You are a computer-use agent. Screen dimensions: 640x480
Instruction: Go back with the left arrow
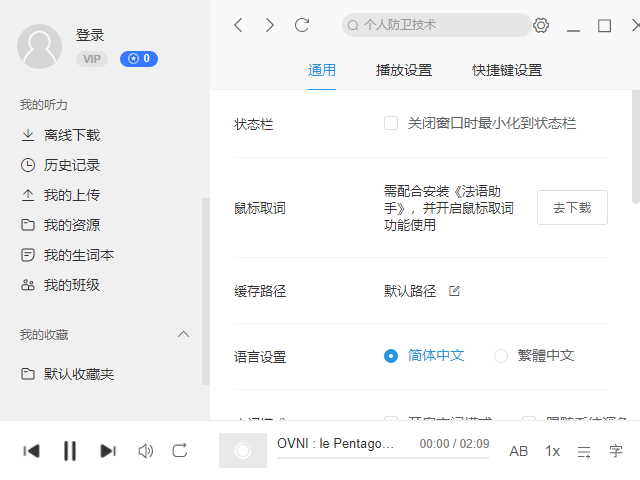point(239,25)
